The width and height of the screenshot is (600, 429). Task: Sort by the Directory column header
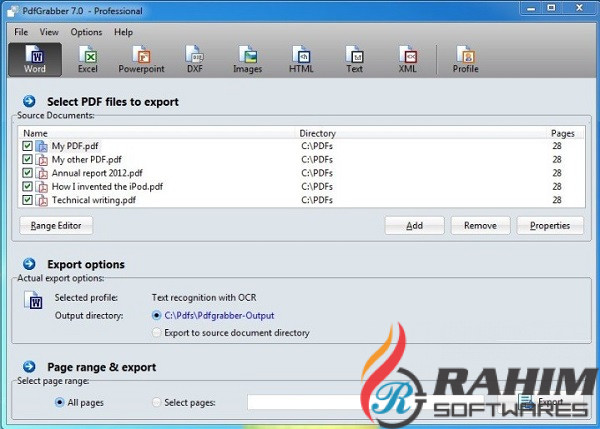coord(317,133)
